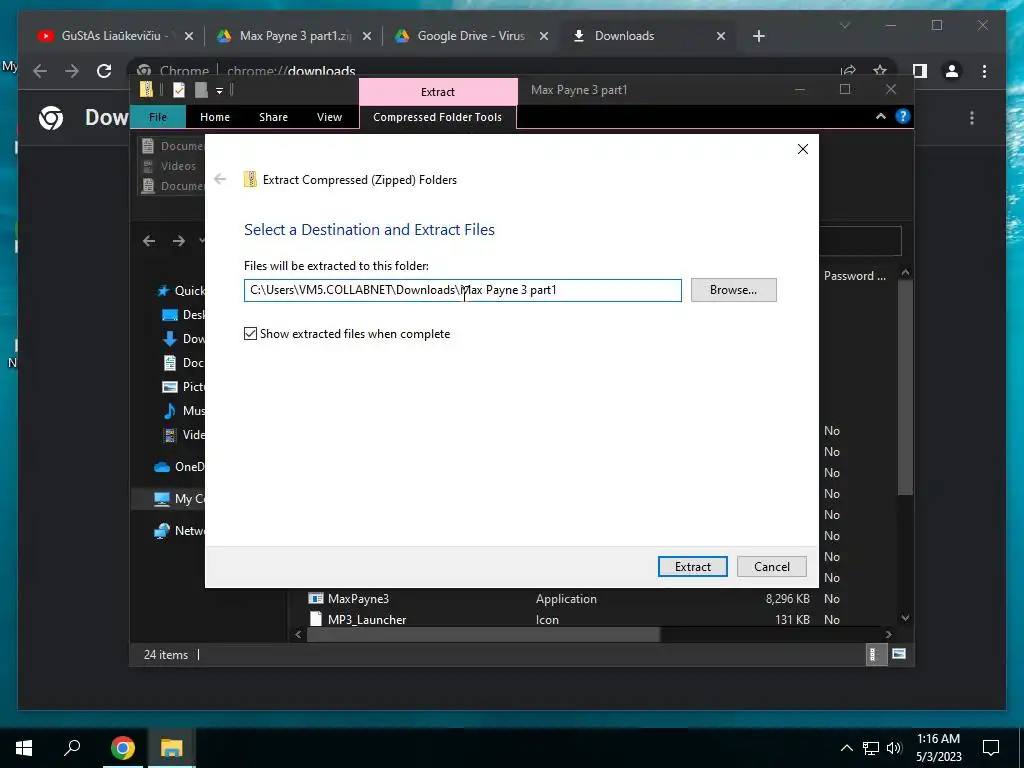Viewport: 1024px width, 768px height.
Task: Open the volume control in tray
Action: [894, 748]
